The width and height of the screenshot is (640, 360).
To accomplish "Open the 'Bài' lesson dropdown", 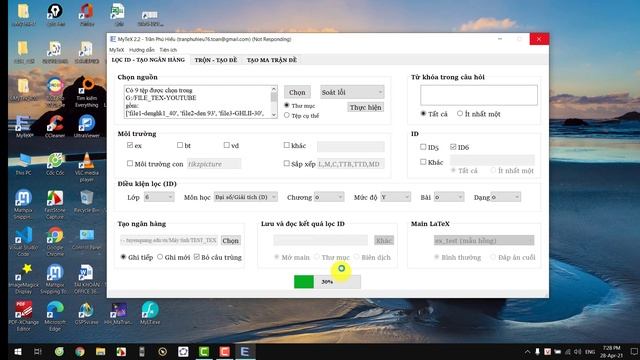I will point(449,197).
